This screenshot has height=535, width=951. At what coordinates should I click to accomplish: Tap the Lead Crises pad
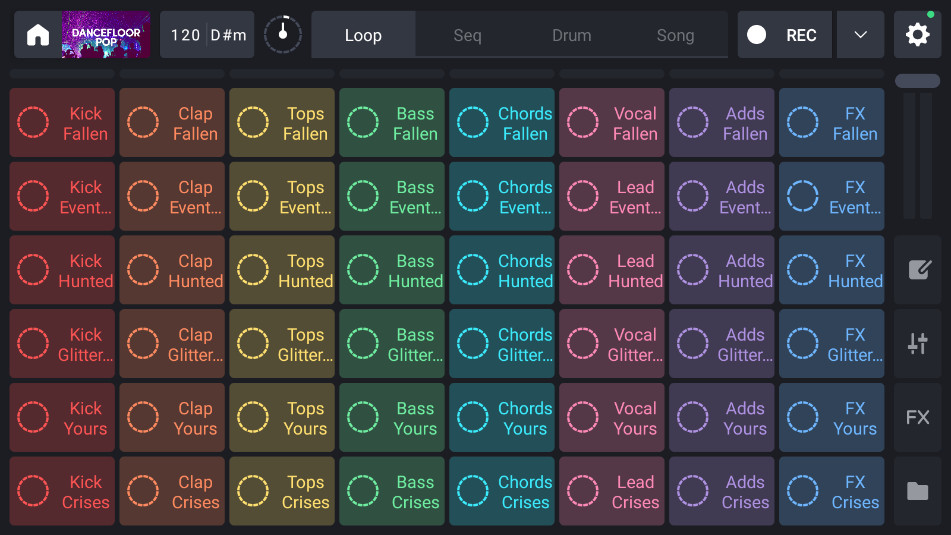(x=612, y=491)
